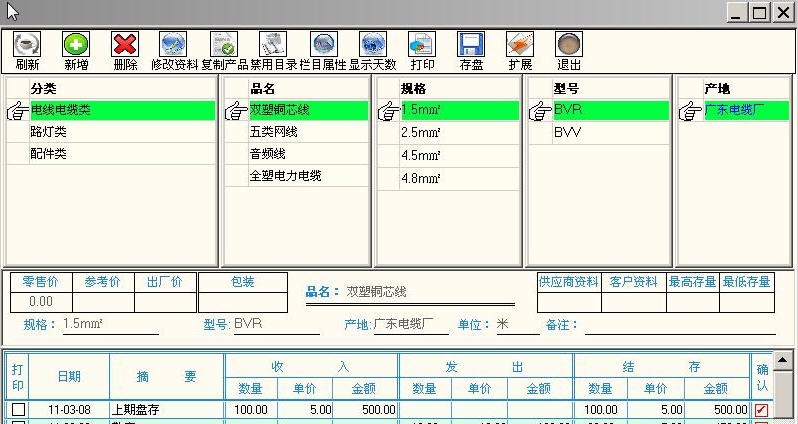Select category 配件类
This screenshot has height=424, width=798.
point(123,154)
